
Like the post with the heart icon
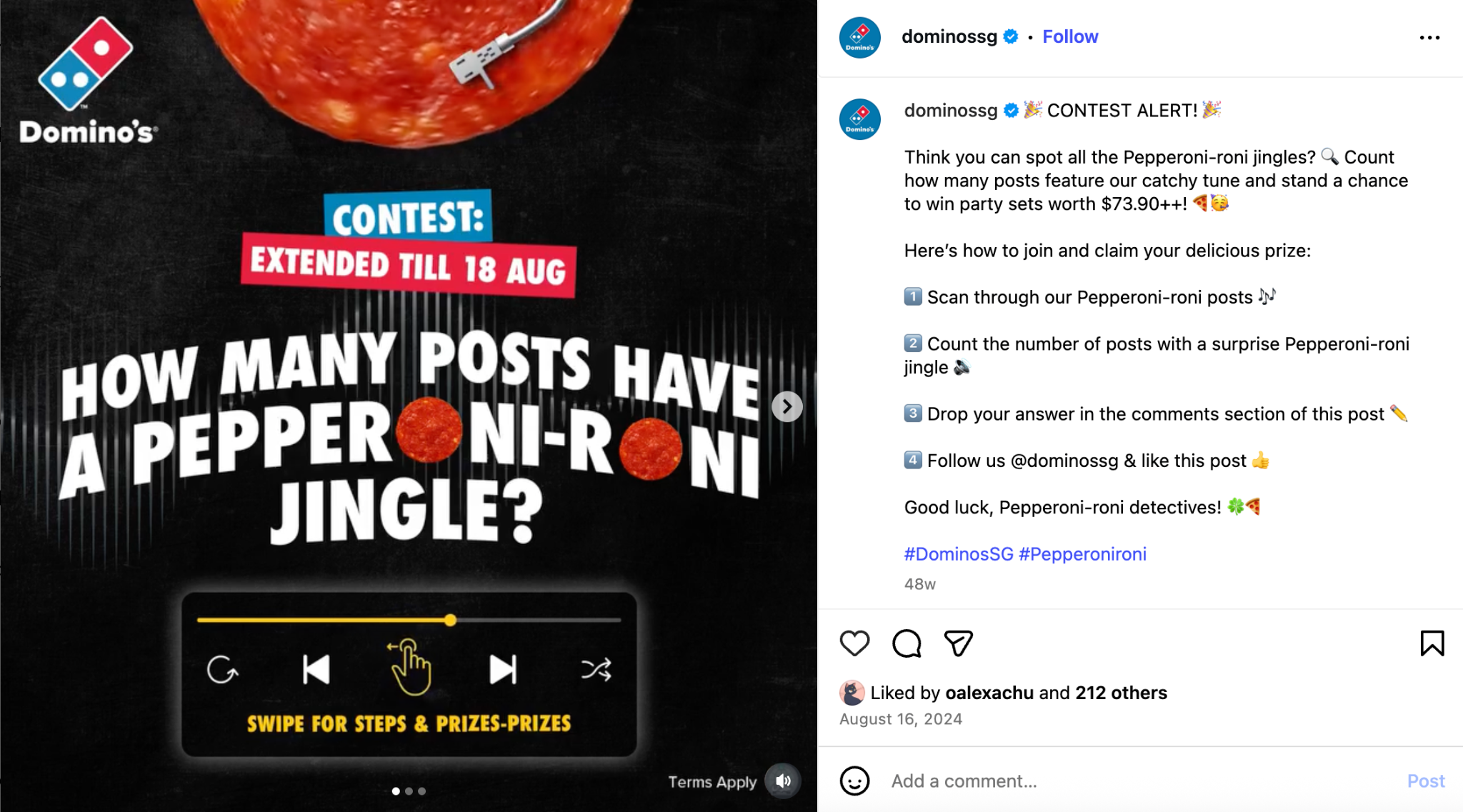[854, 643]
